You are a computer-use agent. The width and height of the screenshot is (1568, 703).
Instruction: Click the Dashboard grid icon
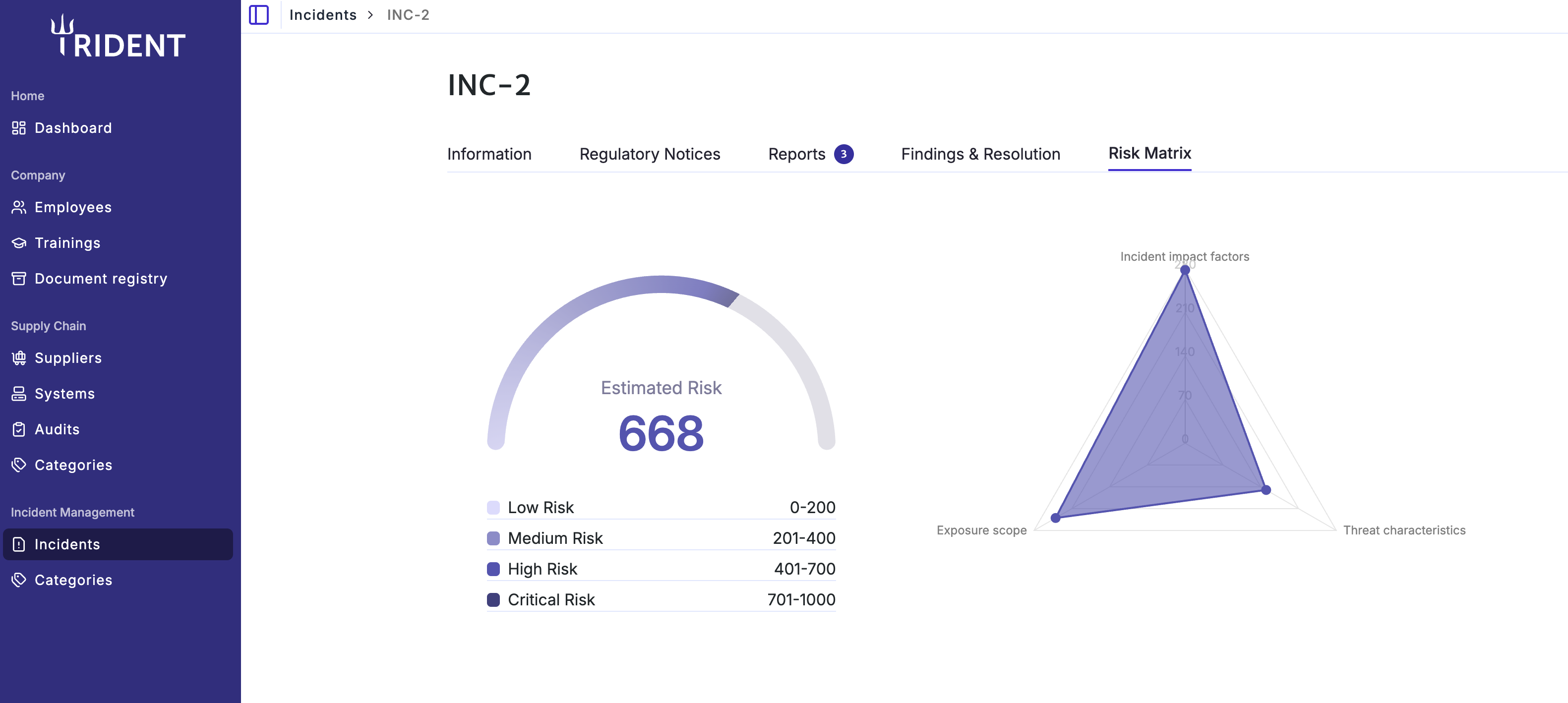pyautogui.click(x=19, y=128)
